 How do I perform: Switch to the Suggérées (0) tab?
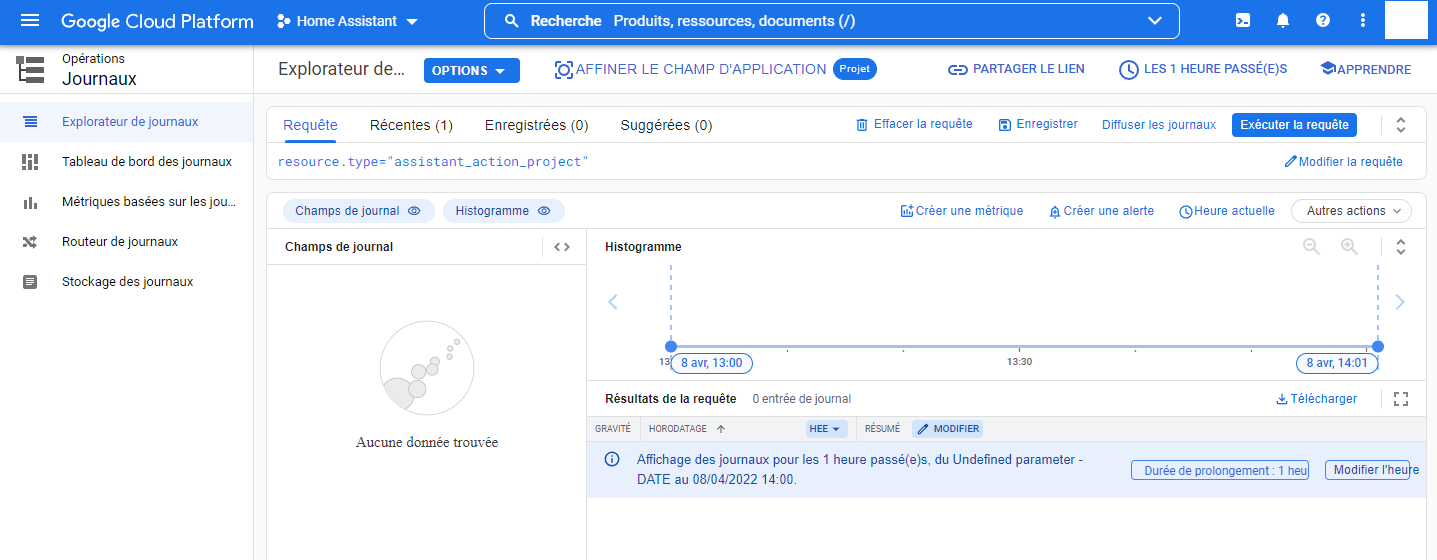coord(666,125)
